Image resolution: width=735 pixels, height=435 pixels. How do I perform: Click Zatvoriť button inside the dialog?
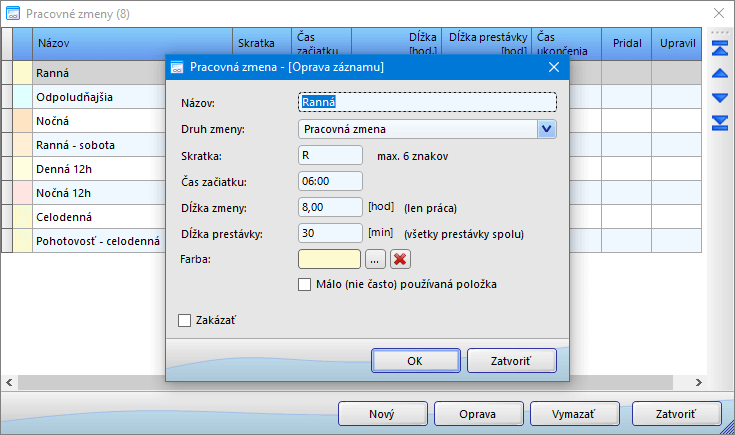[498, 360]
